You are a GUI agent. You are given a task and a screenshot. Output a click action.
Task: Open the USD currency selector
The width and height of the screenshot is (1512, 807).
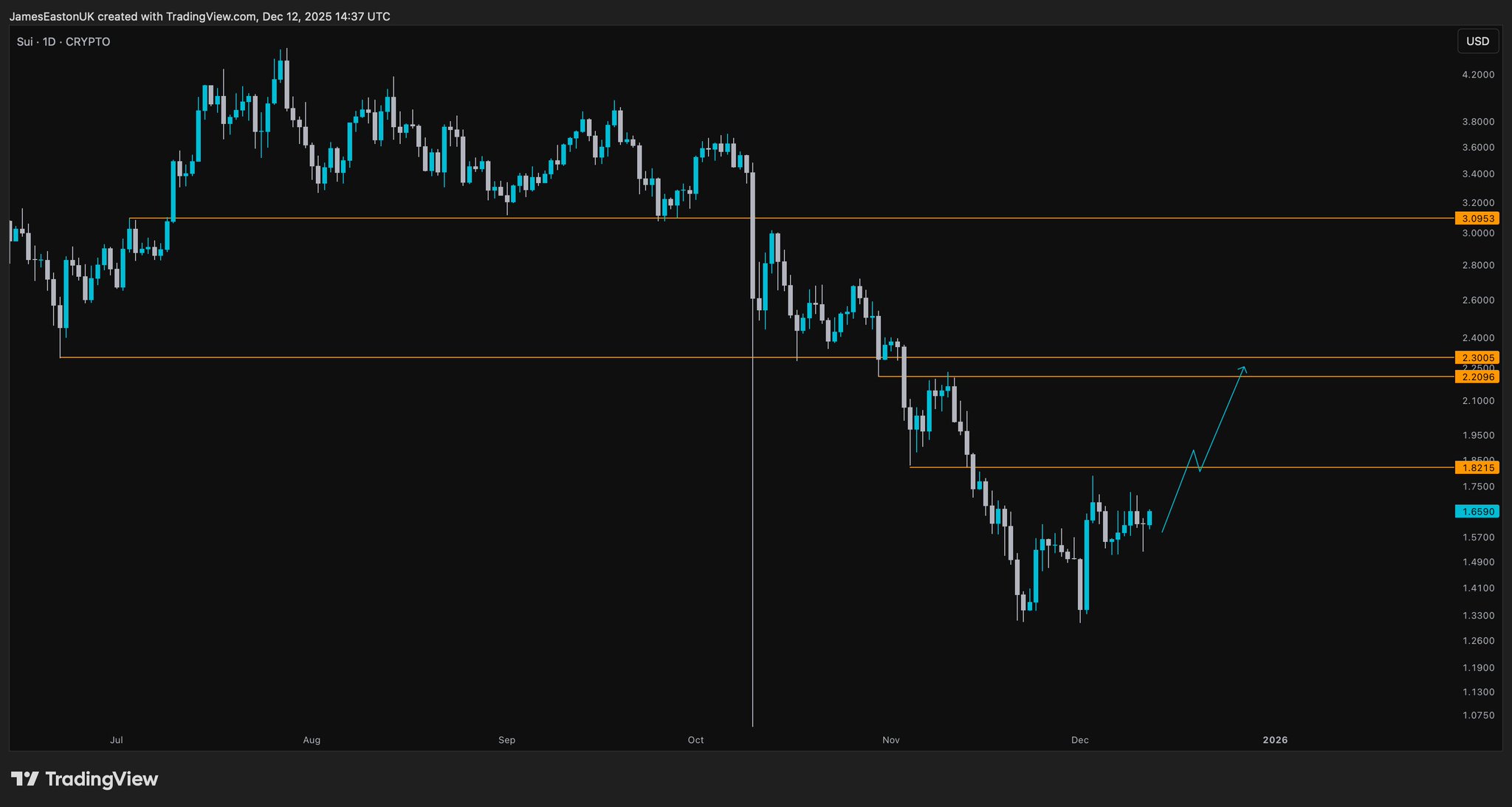tap(1477, 41)
